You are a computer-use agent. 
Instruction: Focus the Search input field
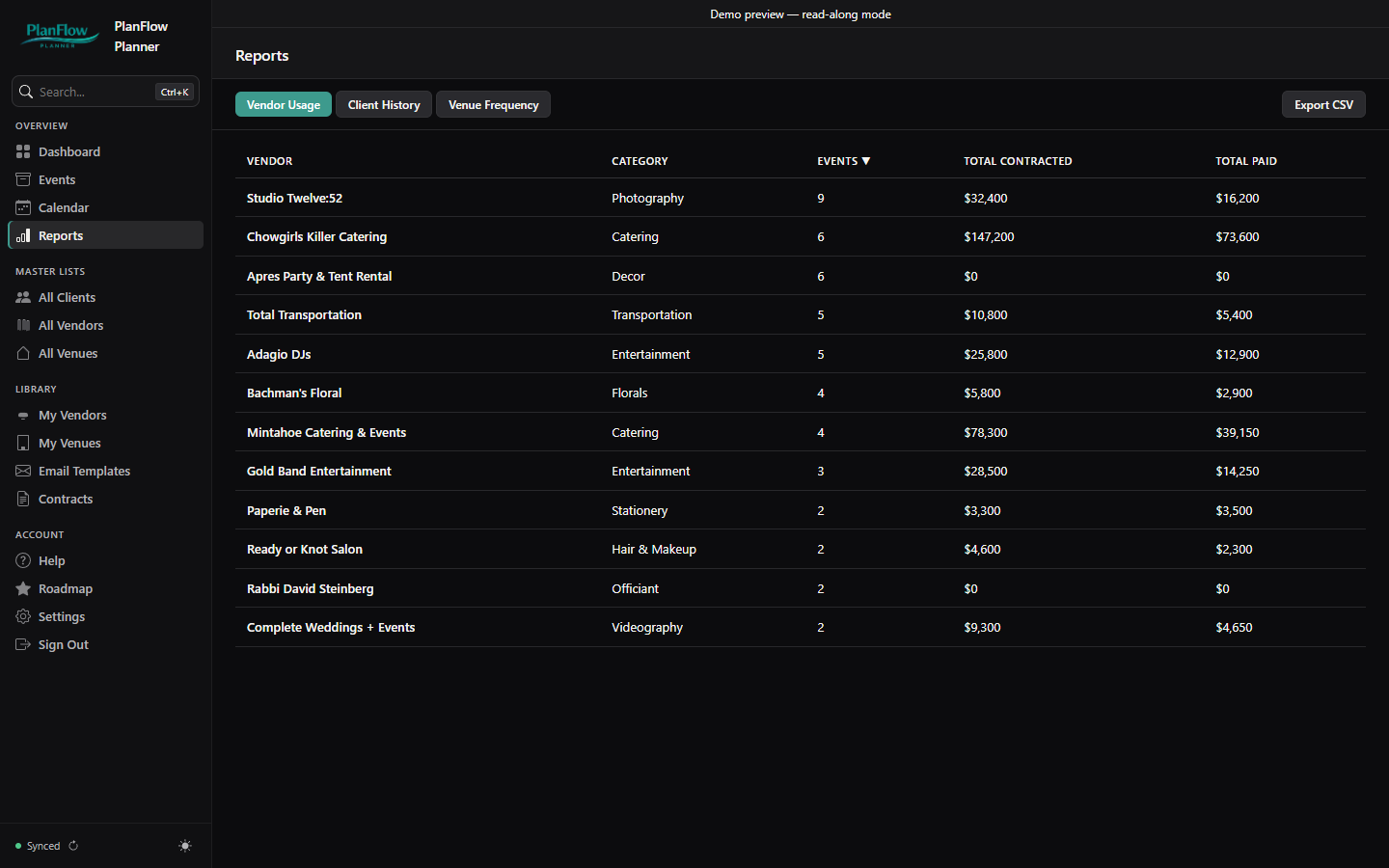(x=105, y=92)
